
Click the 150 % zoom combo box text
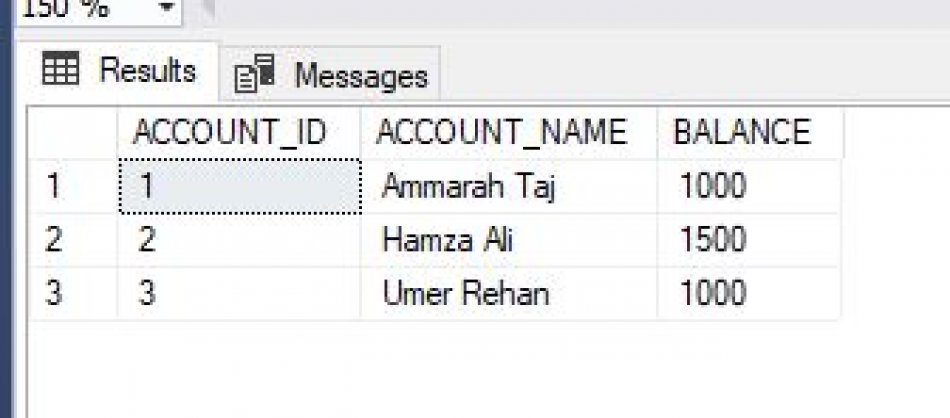click(65, 8)
